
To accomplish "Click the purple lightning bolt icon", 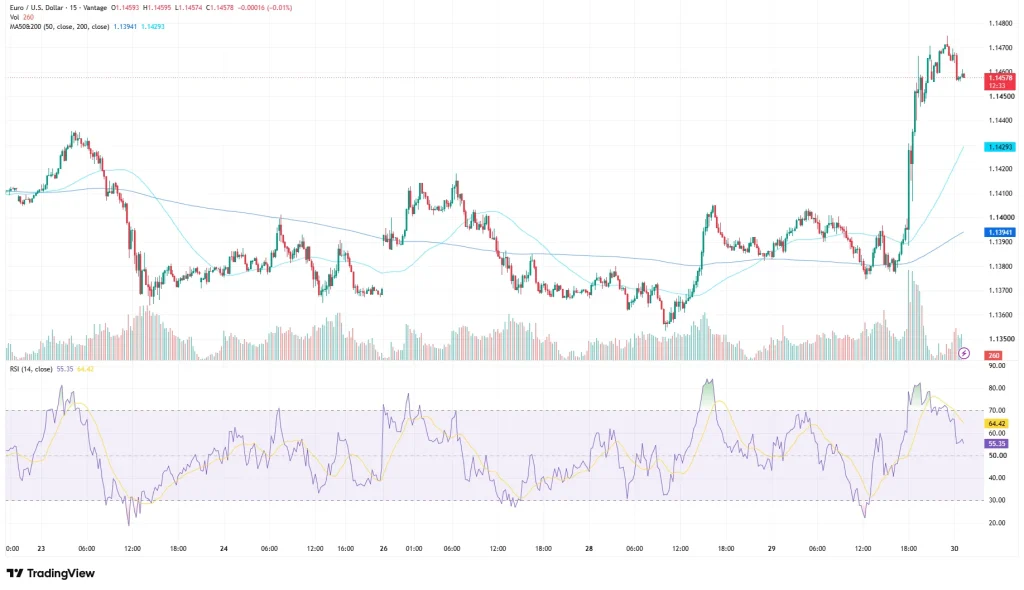I will pos(964,353).
